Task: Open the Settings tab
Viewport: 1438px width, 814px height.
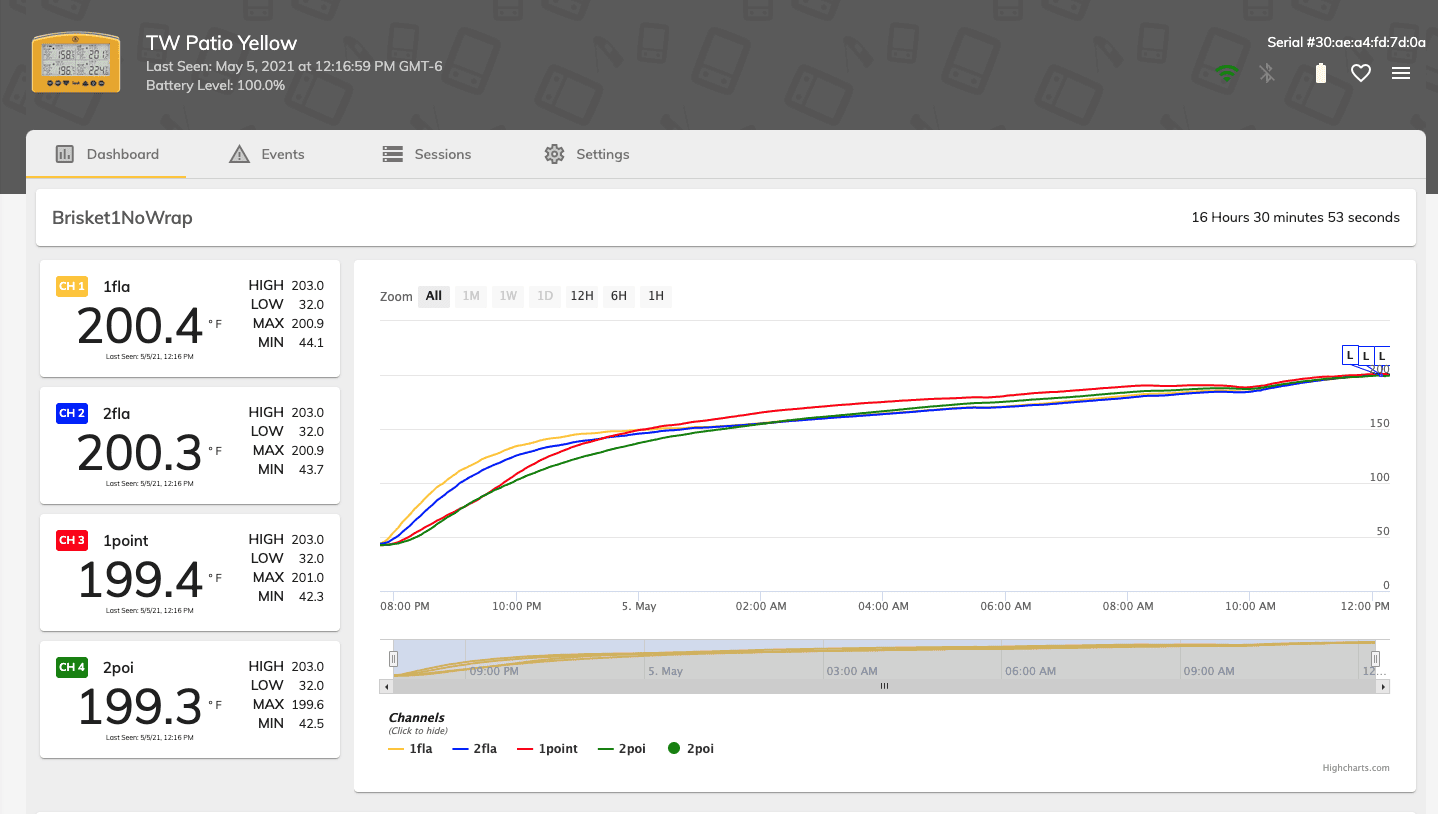Action: coord(587,155)
